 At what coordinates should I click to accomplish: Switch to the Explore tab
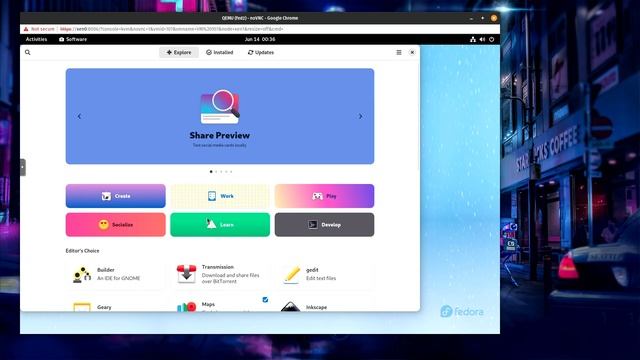179,52
